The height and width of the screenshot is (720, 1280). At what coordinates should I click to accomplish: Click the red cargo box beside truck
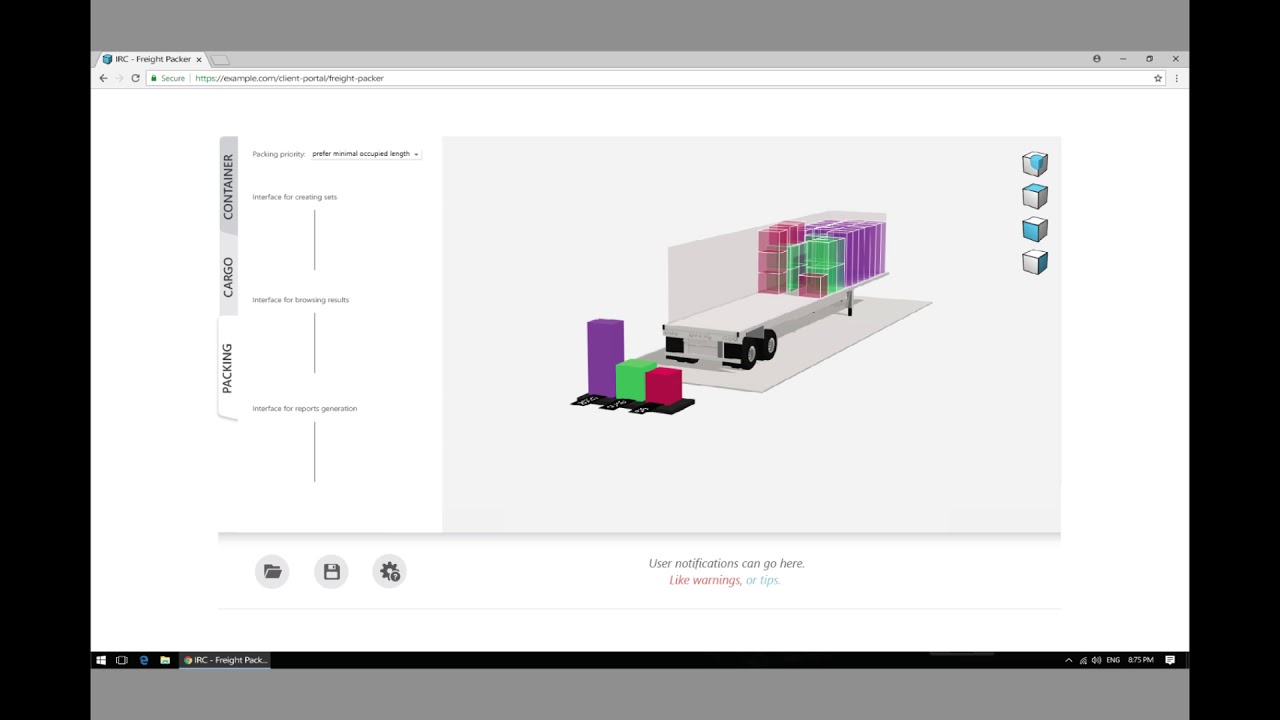coord(664,387)
